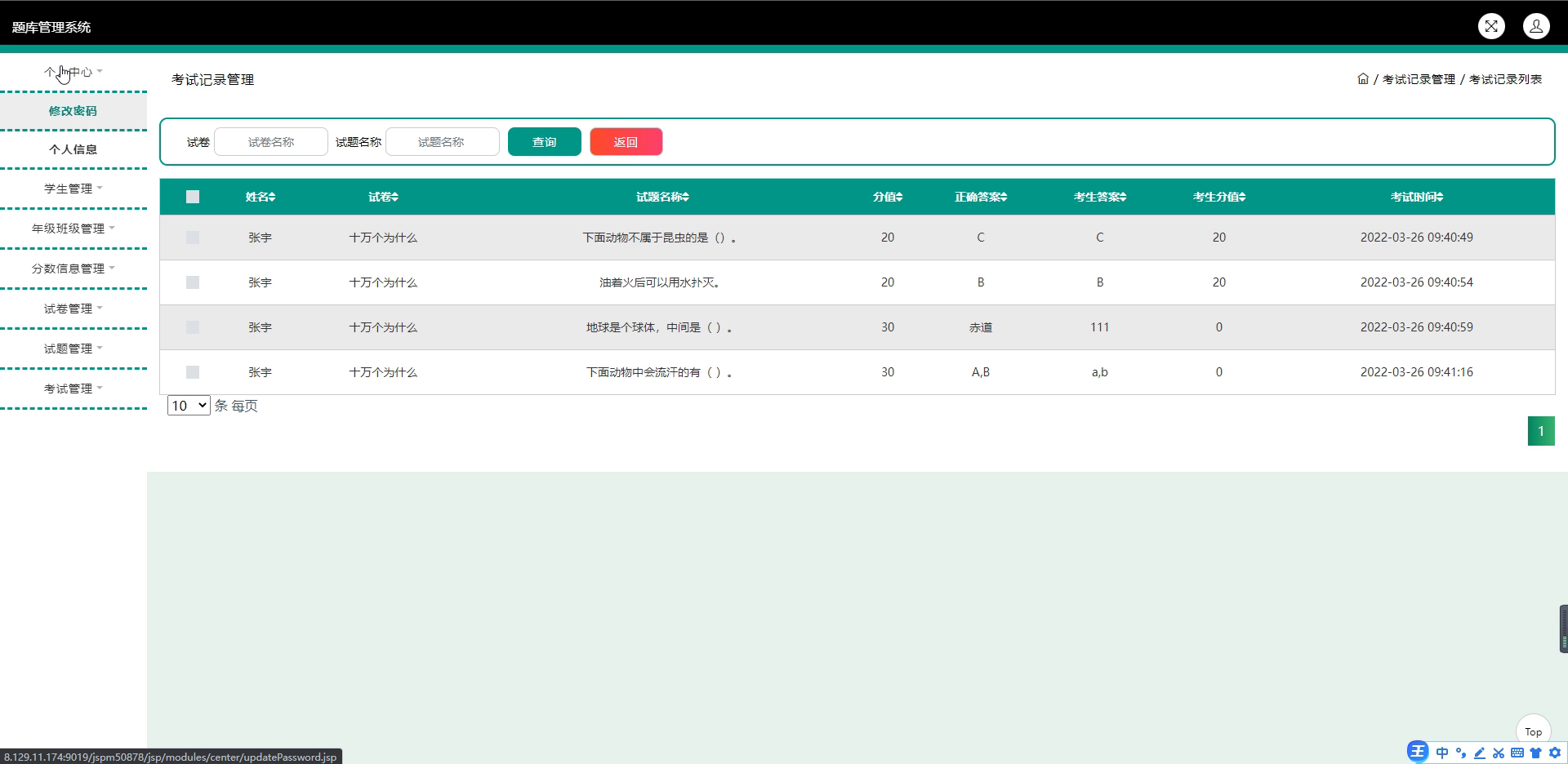Click the Top scroll-to-top button
Screen dimensions: 1568x764
point(1533,731)
